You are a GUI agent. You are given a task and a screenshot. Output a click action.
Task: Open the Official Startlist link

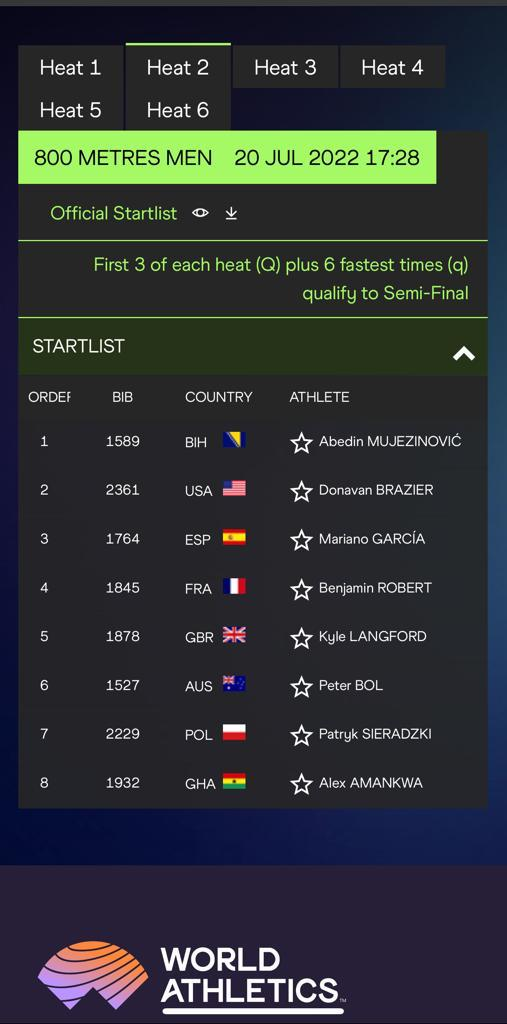tap(114, 214)
